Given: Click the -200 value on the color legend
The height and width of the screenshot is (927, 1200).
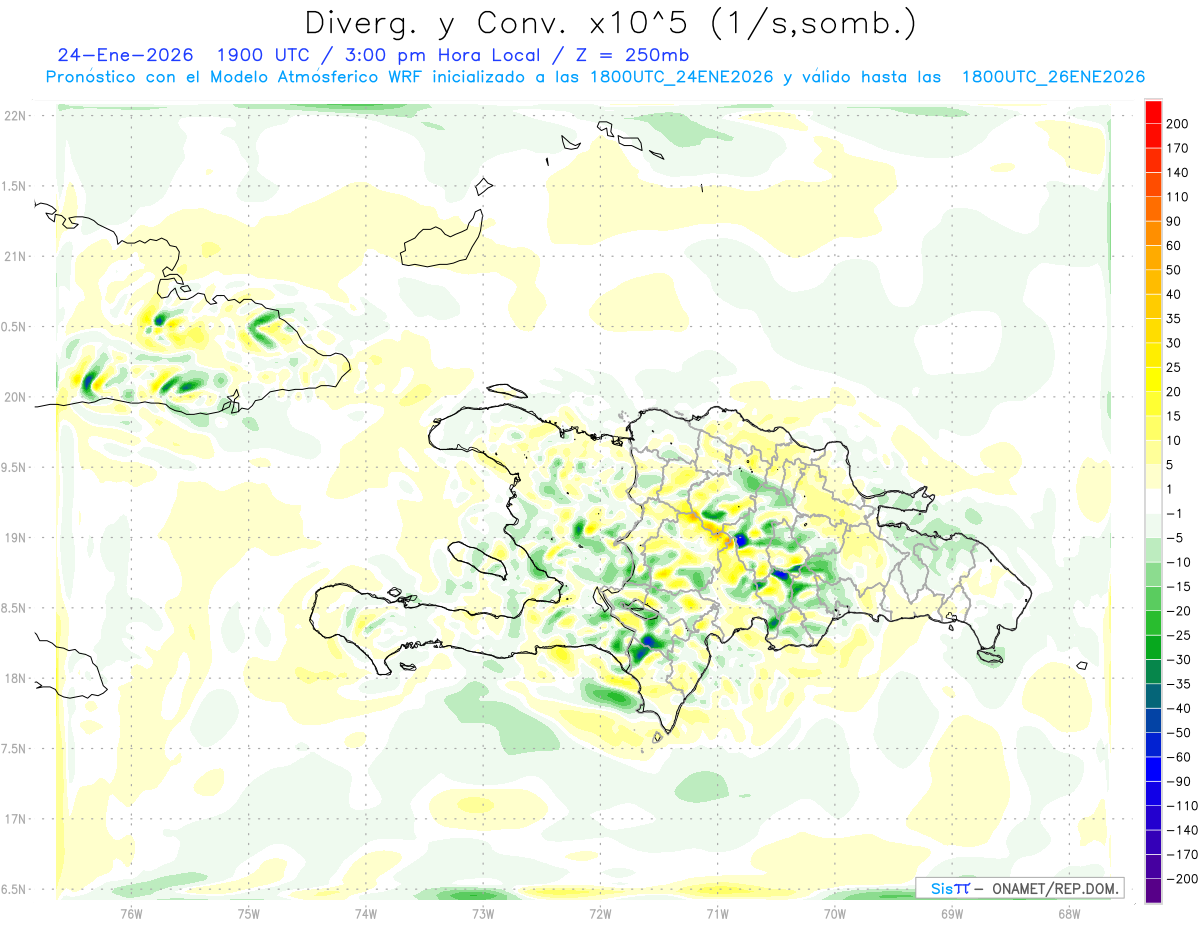Looking at the screenshot, I should (x=1180, y=879).
